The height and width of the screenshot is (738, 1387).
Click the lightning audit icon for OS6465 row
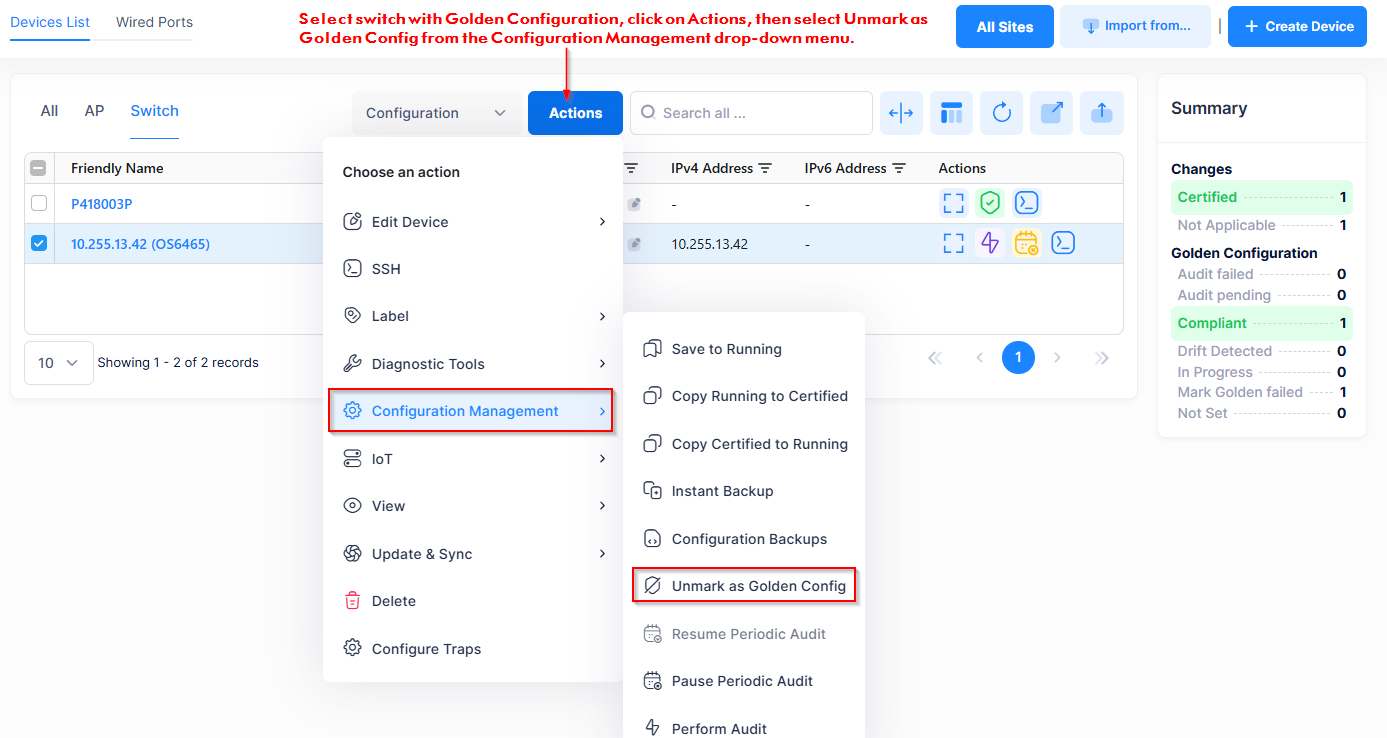click(x=989, y=243)
